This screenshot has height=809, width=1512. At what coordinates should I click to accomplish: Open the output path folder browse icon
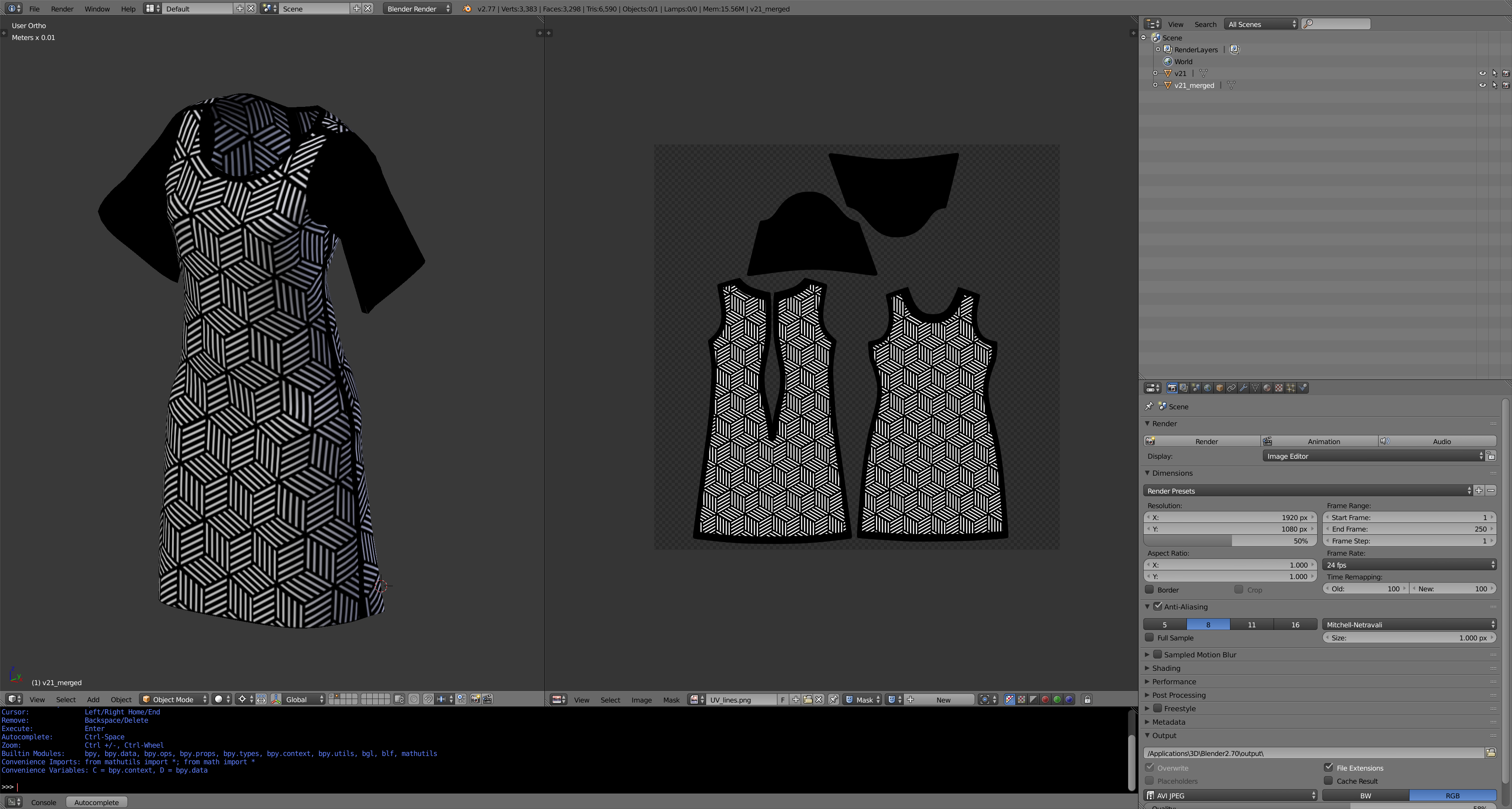coord(1491,753)
